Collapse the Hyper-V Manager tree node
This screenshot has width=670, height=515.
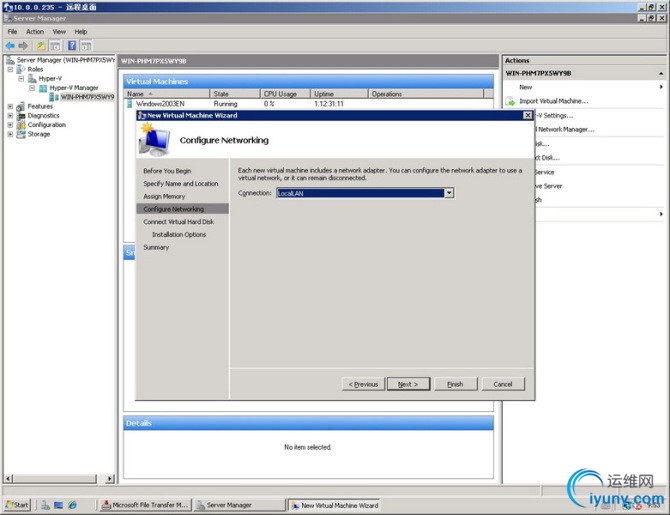[x=32, y=88]
